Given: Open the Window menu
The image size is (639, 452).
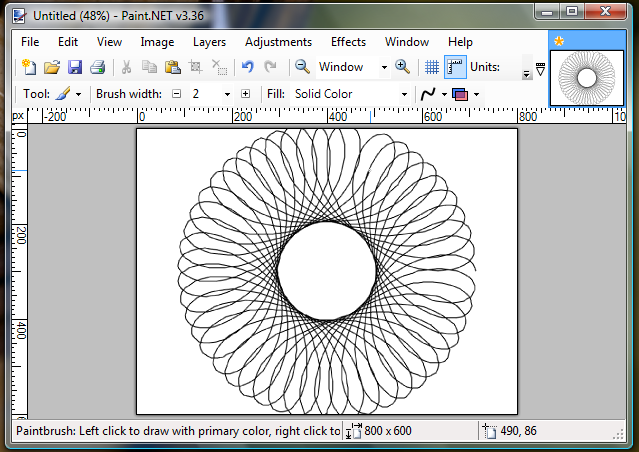Looking at the screenshot, I should pos(407,42).
